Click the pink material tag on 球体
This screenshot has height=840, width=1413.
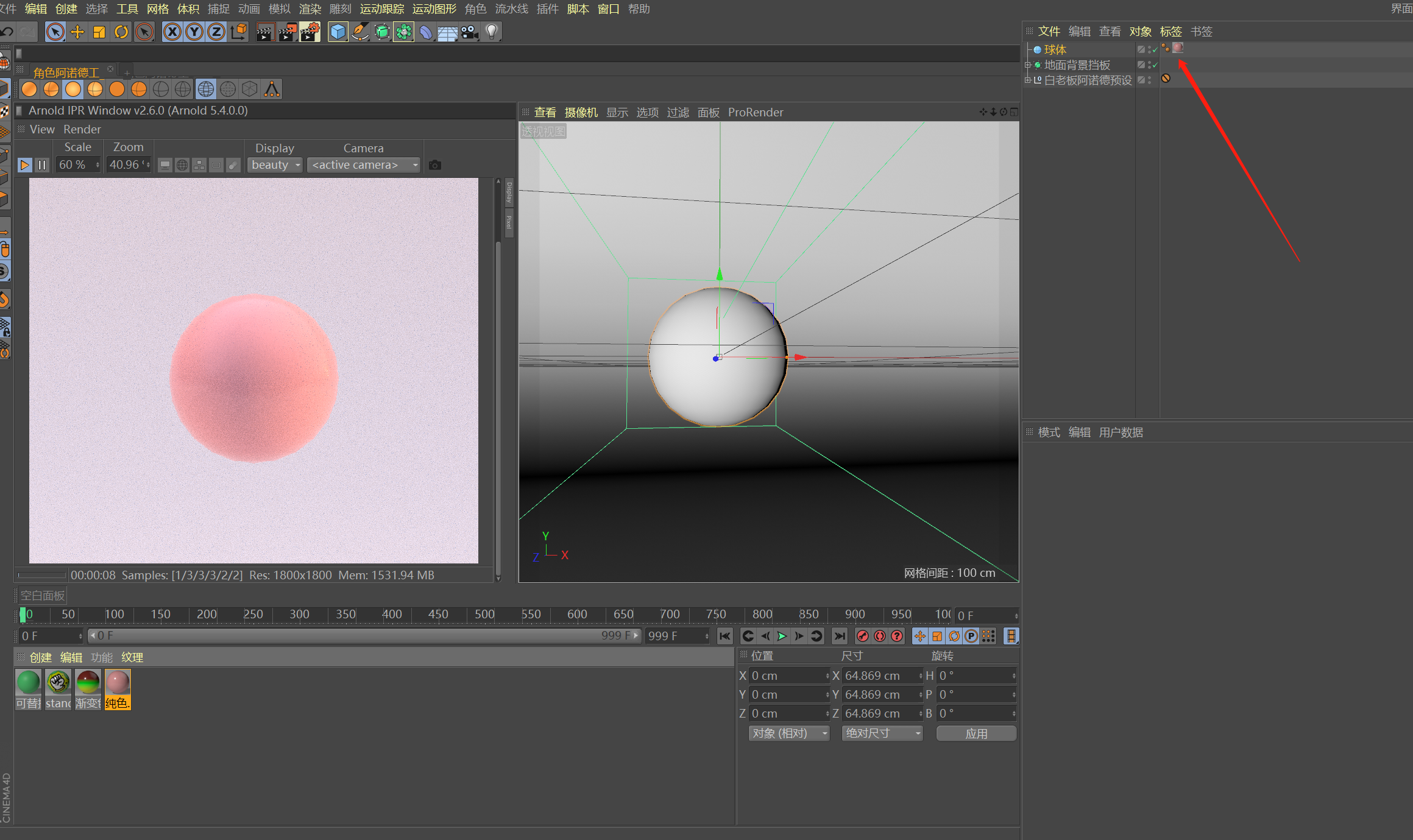click(1178, 48)
